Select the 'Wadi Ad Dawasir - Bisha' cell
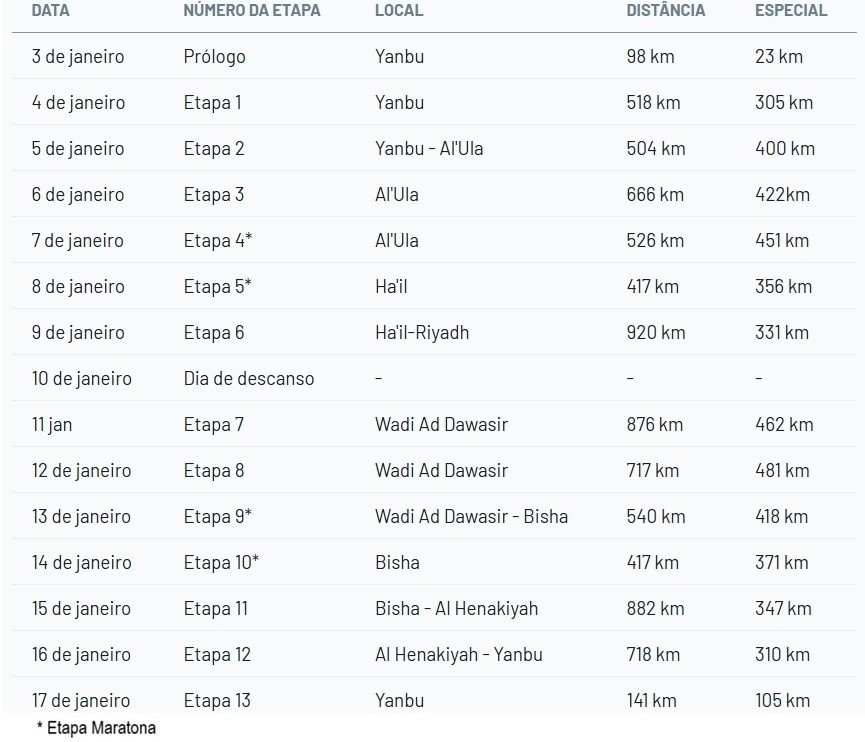The image size is (865, 742). (471, 517)
